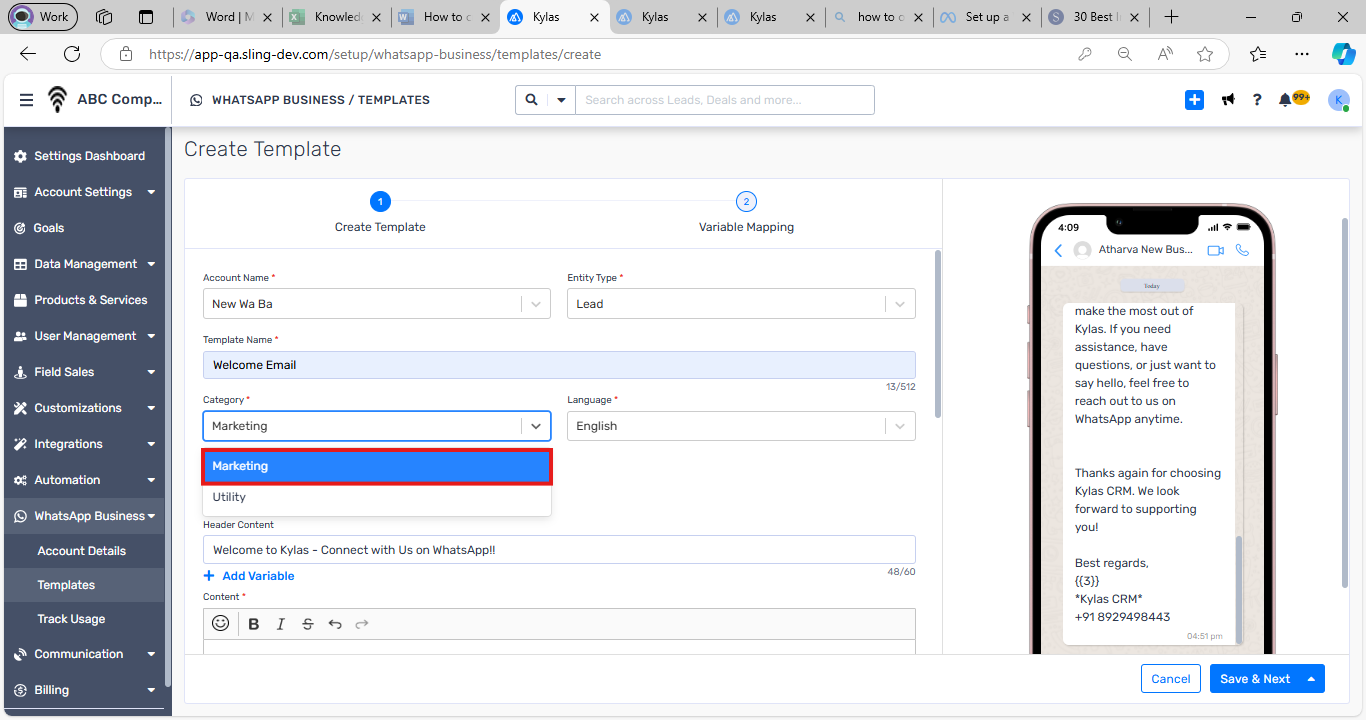Click the browser address bar URL
This screenshot has height=720, width=1366.
(x=375, y=54)
